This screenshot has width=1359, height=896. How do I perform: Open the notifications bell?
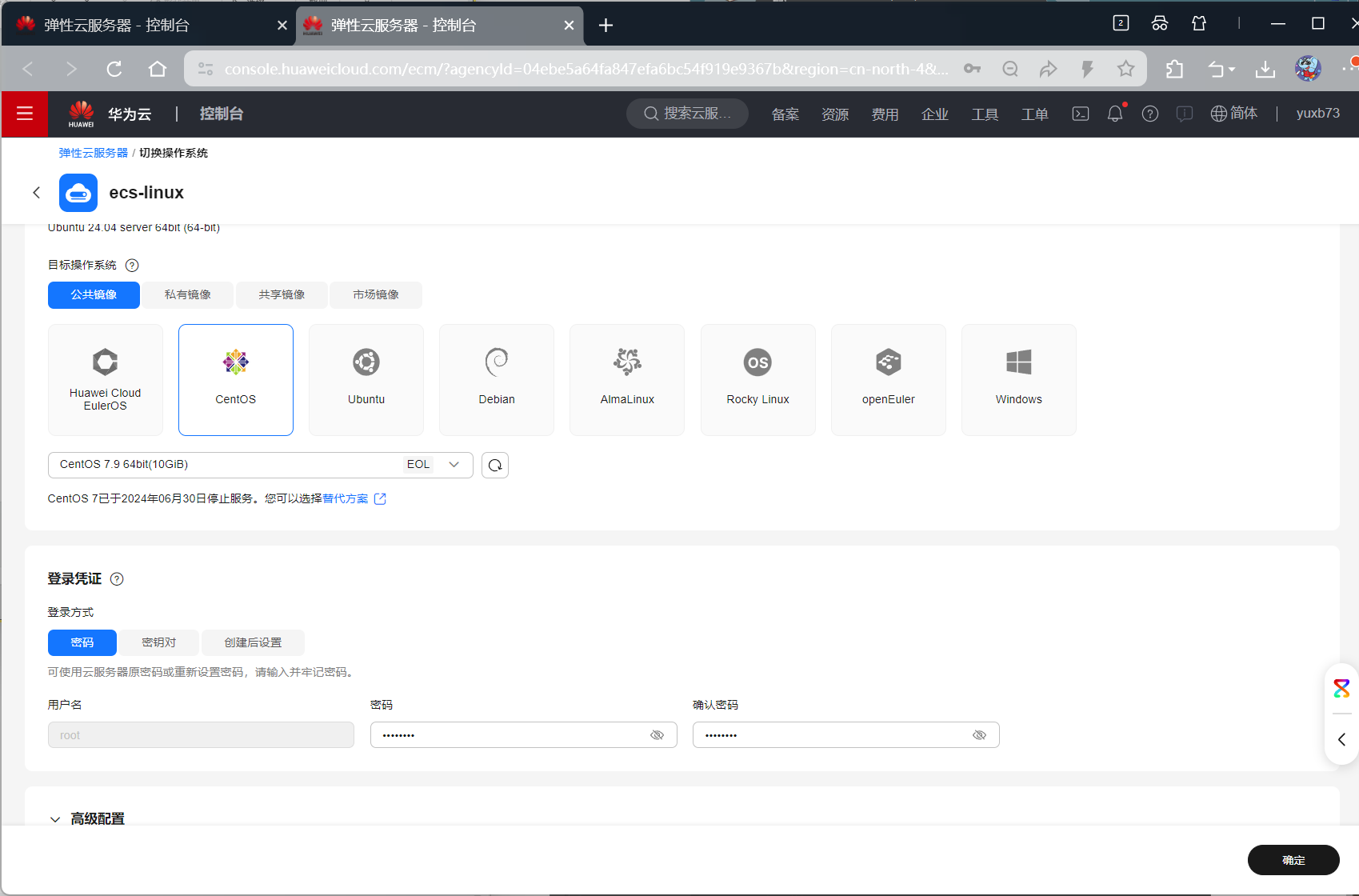coord(1115,114)
